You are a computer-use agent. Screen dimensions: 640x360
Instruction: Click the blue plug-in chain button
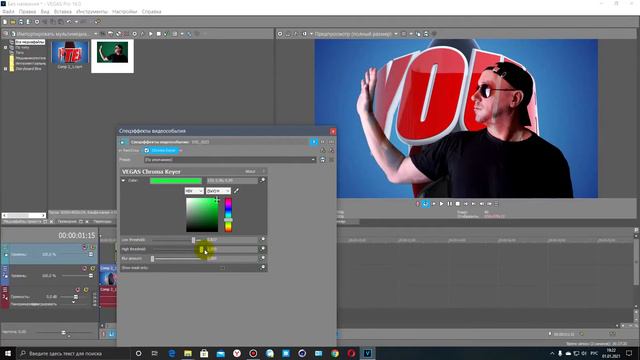tap(313, 142)
